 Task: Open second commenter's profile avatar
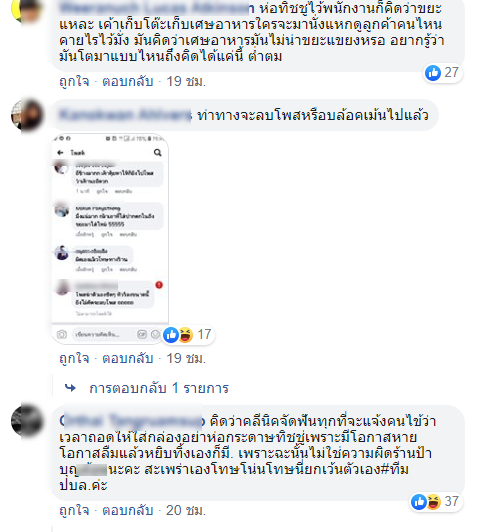pyautogui.click(x=27, y=115)
